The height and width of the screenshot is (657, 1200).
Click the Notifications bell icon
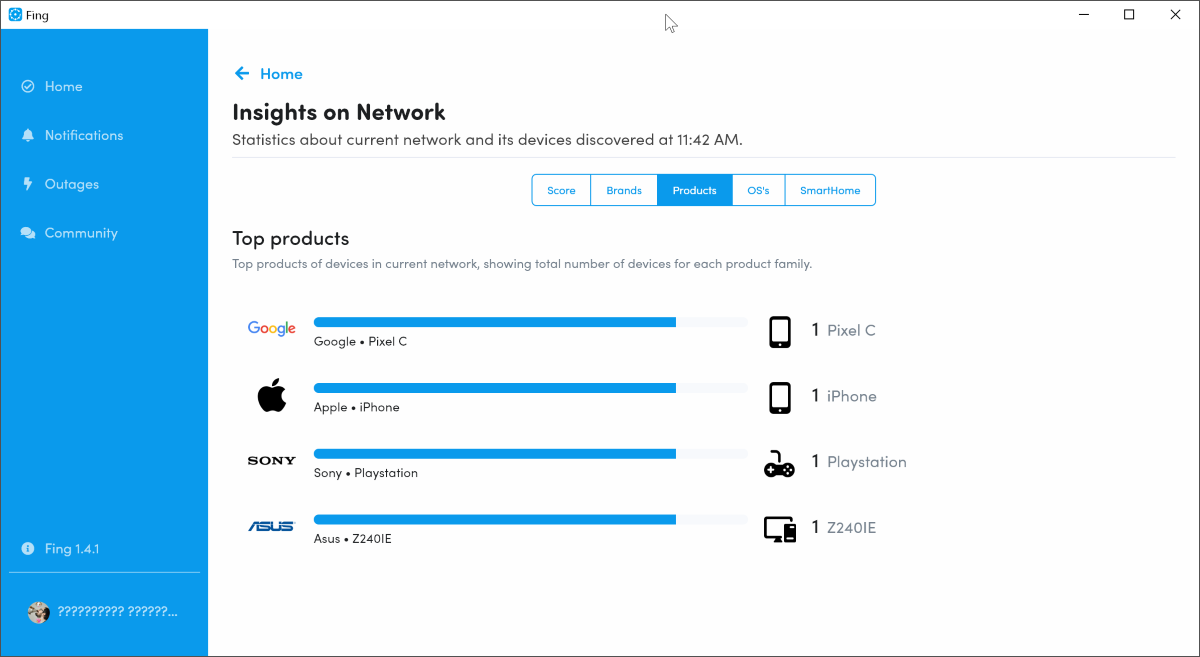(28, 135)
